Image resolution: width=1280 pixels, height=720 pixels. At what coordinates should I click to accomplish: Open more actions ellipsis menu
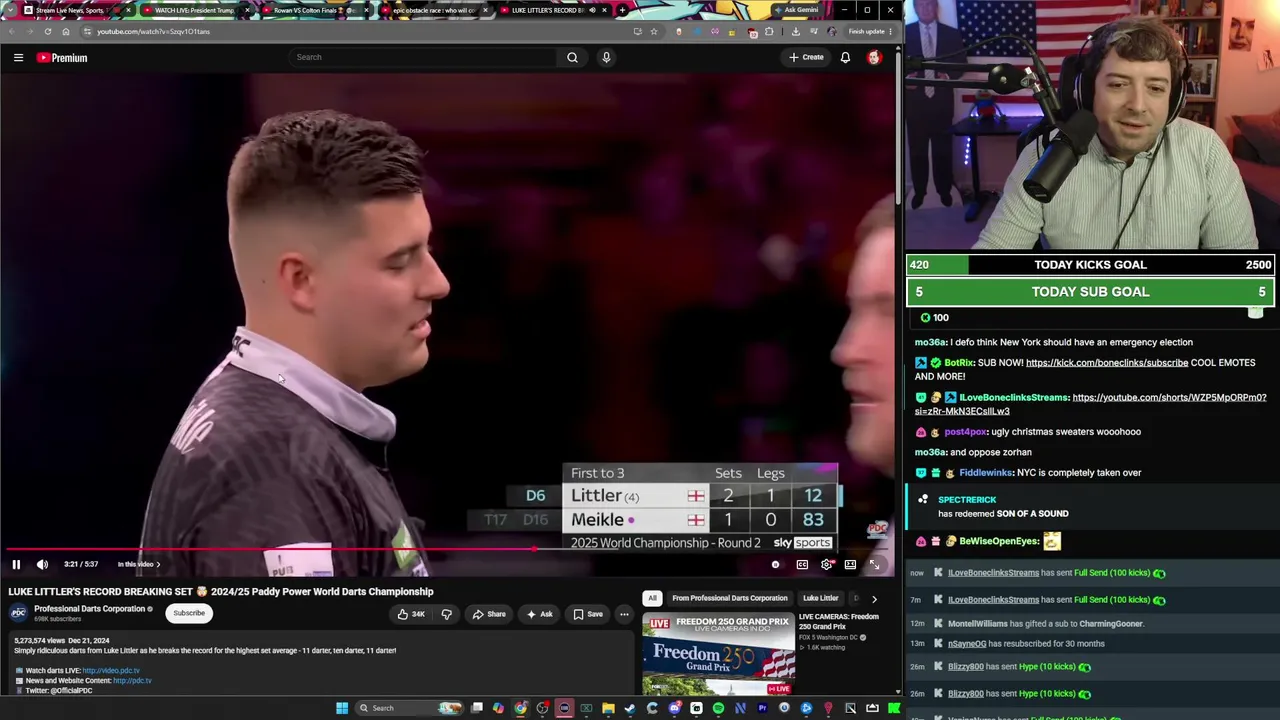click(624, 614)
